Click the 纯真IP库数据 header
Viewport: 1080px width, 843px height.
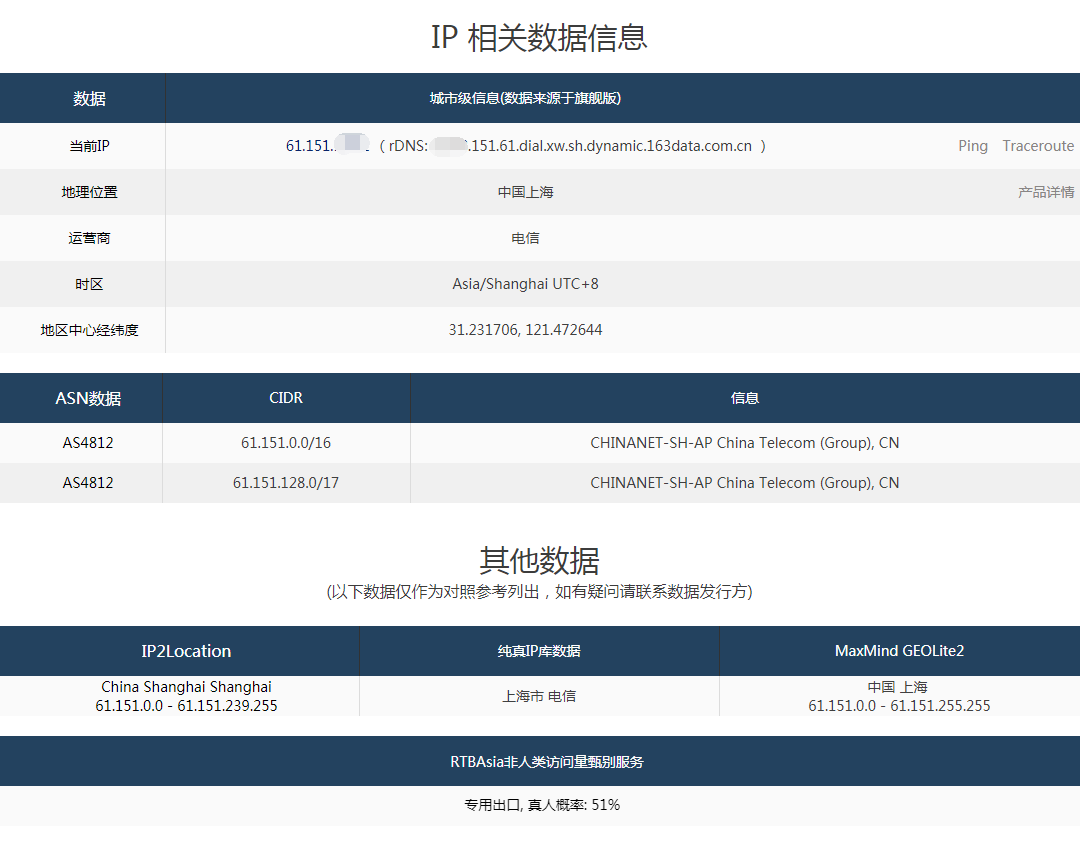539,651
